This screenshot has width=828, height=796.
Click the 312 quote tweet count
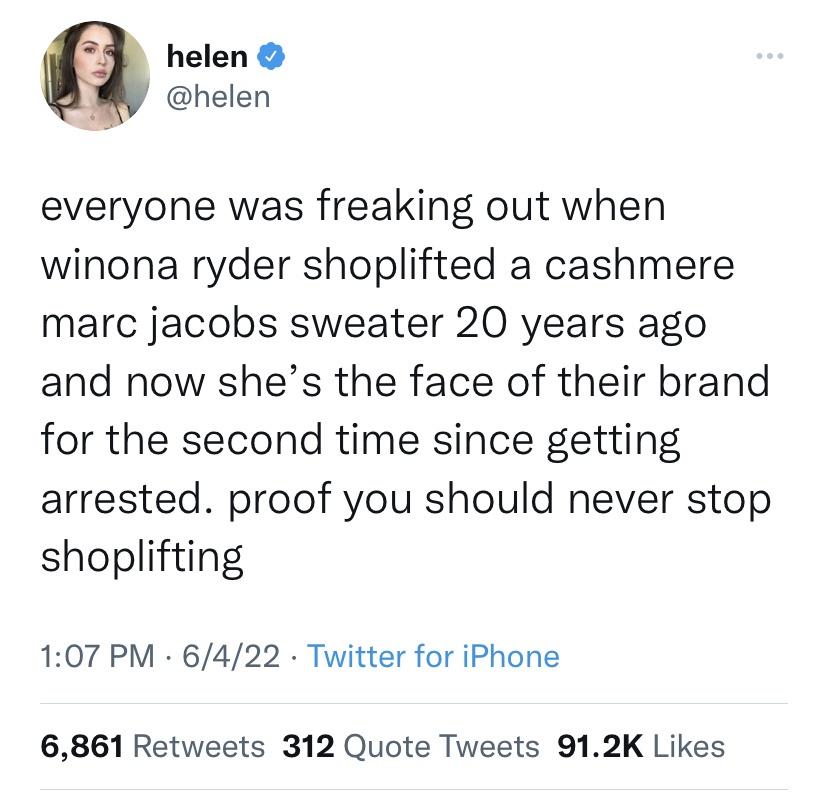(308, 746)
